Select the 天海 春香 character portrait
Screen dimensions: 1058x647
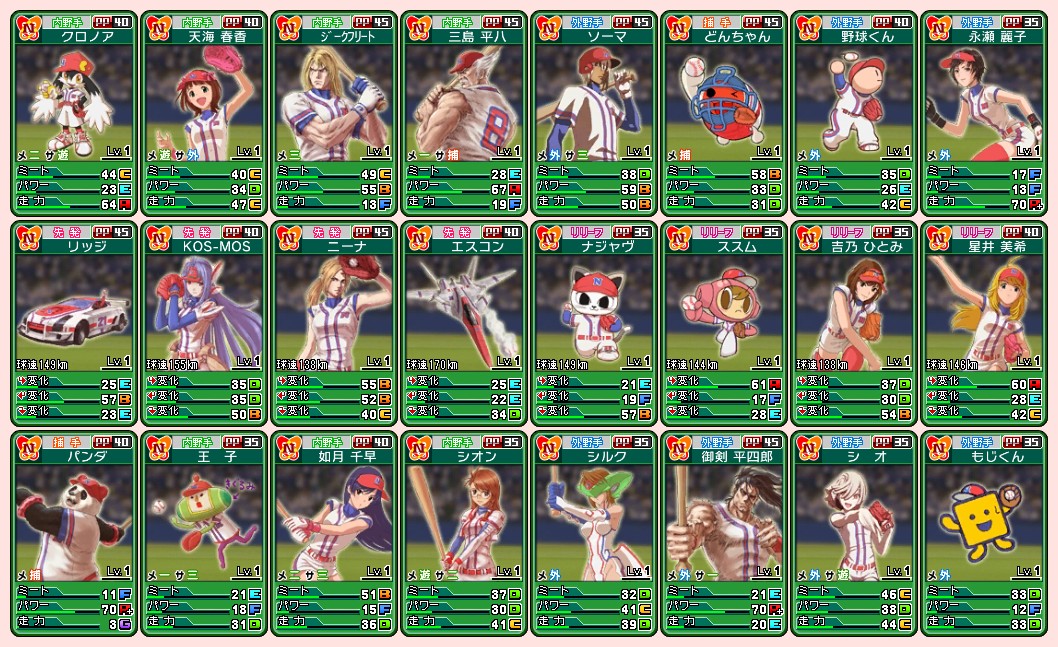click(x=204, y=103)
